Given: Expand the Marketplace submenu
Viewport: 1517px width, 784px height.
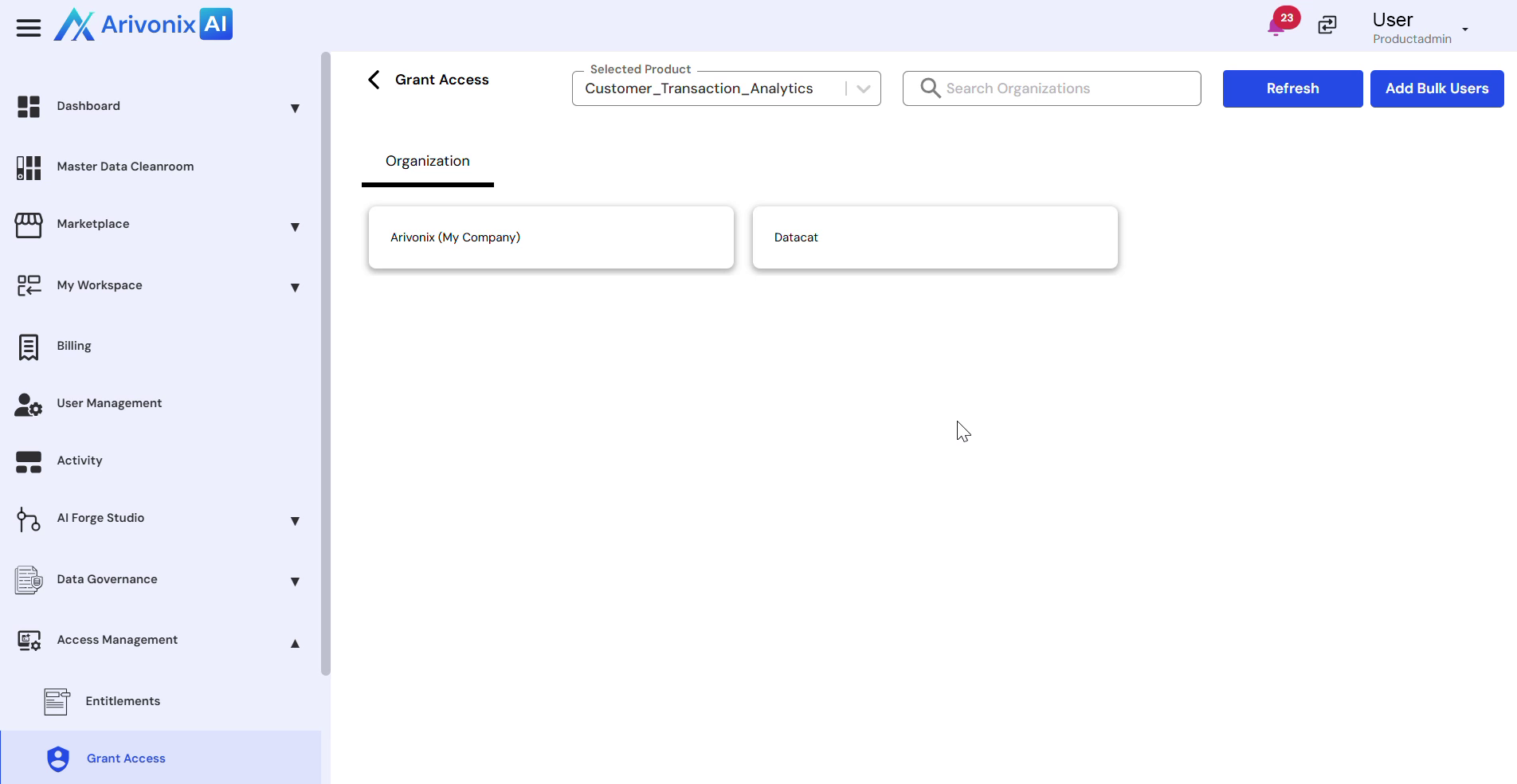Looking at the screenshot, I should tap(295, 226).
